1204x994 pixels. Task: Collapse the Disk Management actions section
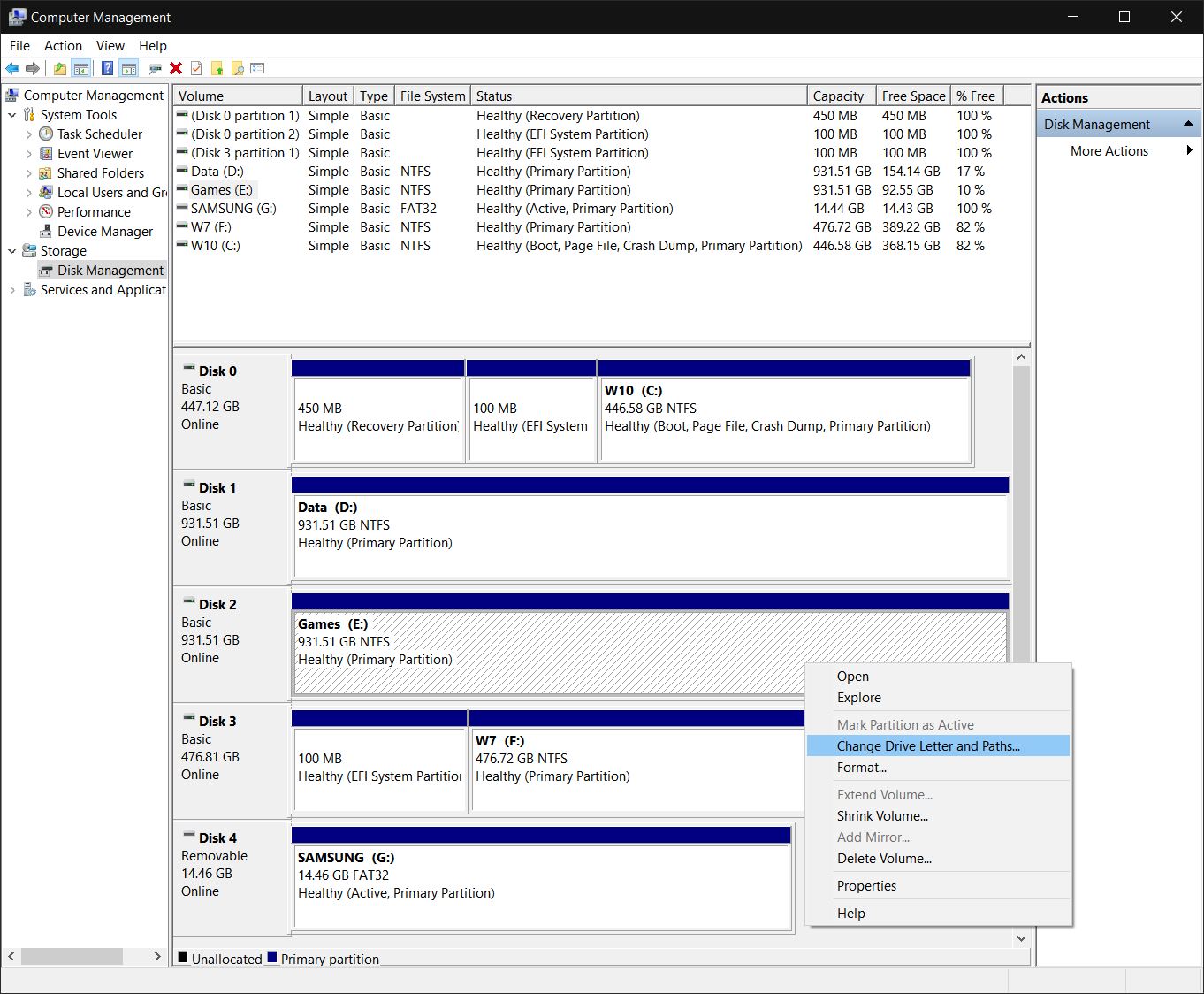click(x=1188, y=124)
